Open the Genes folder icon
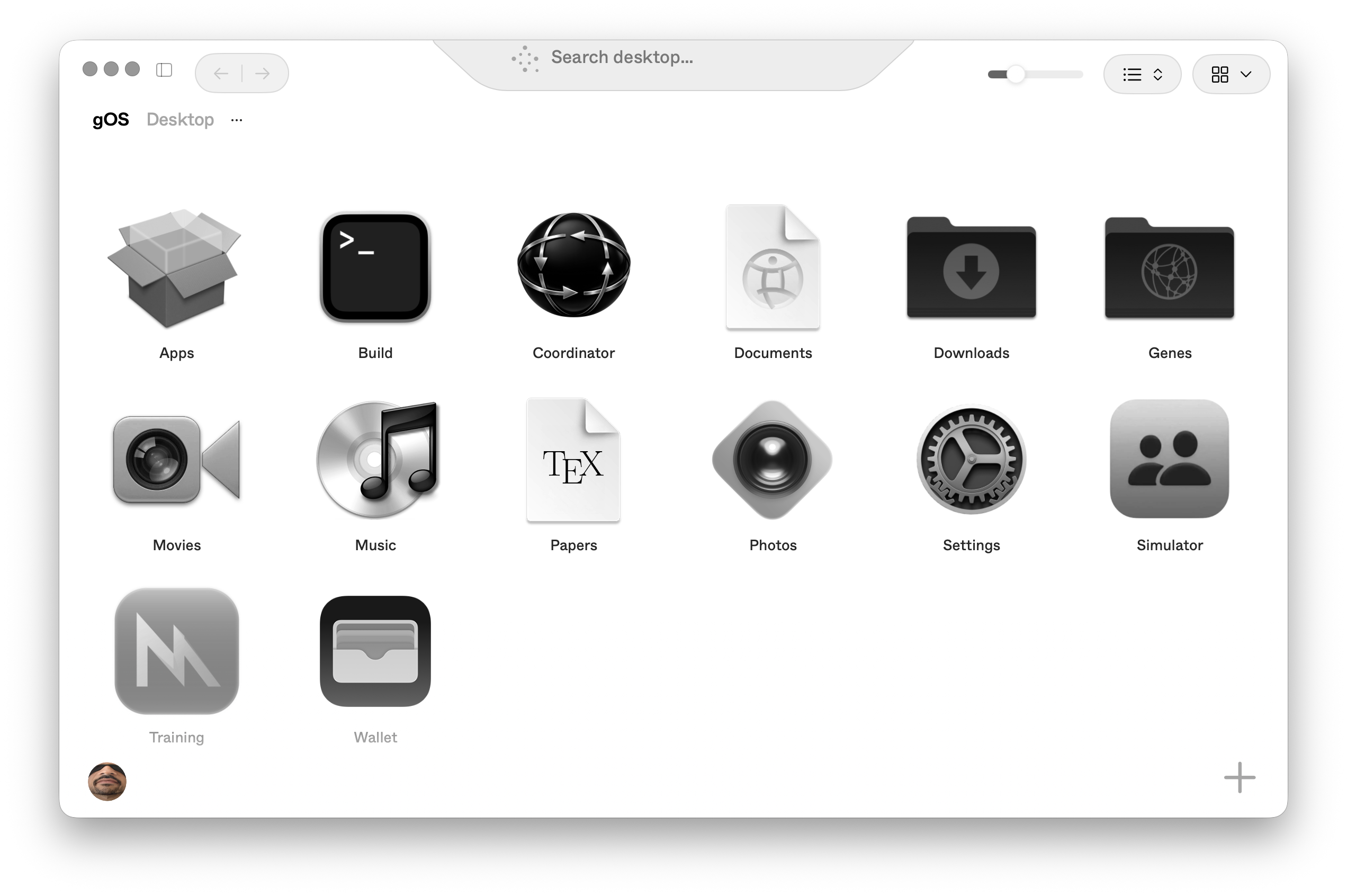The height and width of the screenshot is (896, 1347). point(1169,267)
